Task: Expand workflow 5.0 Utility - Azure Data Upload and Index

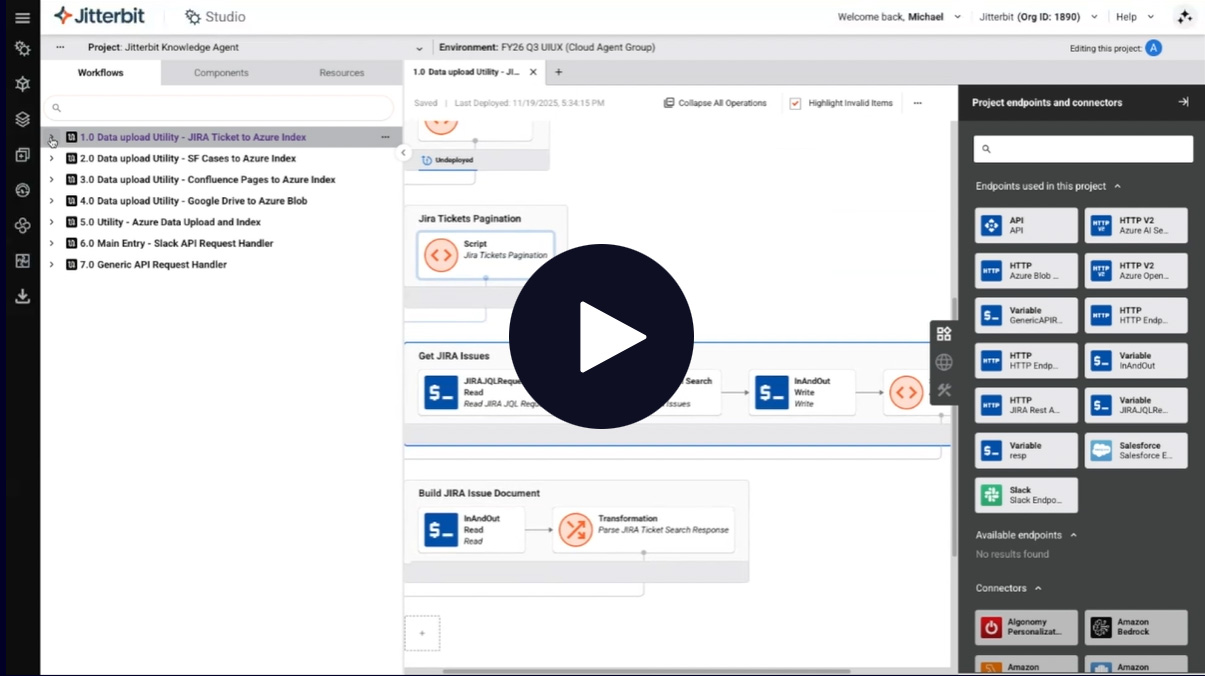Action: pyautogui.click(x=51, y=222)
